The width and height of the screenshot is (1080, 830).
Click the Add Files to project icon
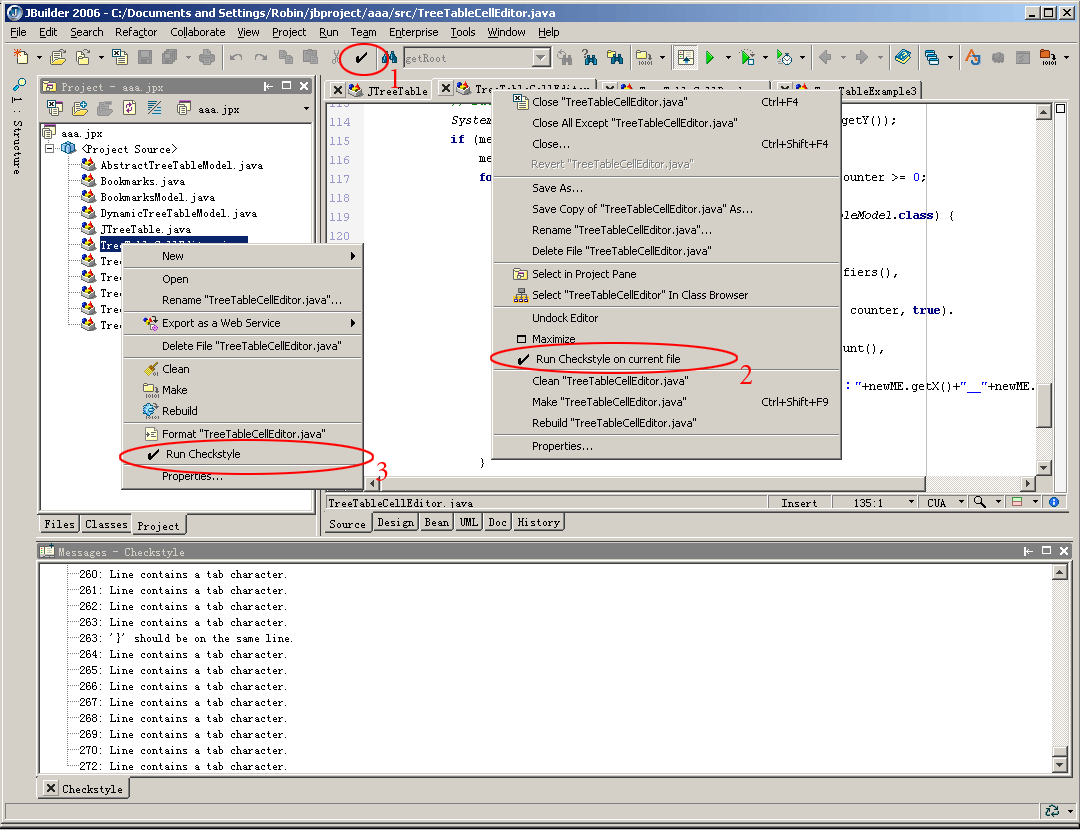(80, 108)
